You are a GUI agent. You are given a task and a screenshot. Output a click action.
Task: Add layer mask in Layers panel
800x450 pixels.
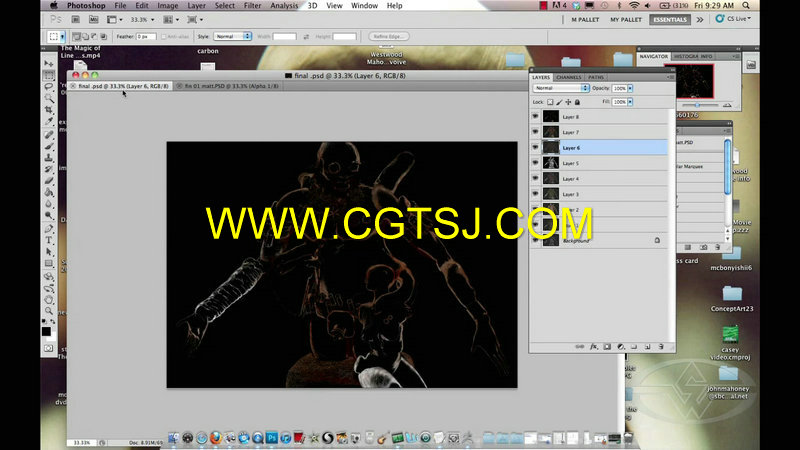(x=607, y=346)
